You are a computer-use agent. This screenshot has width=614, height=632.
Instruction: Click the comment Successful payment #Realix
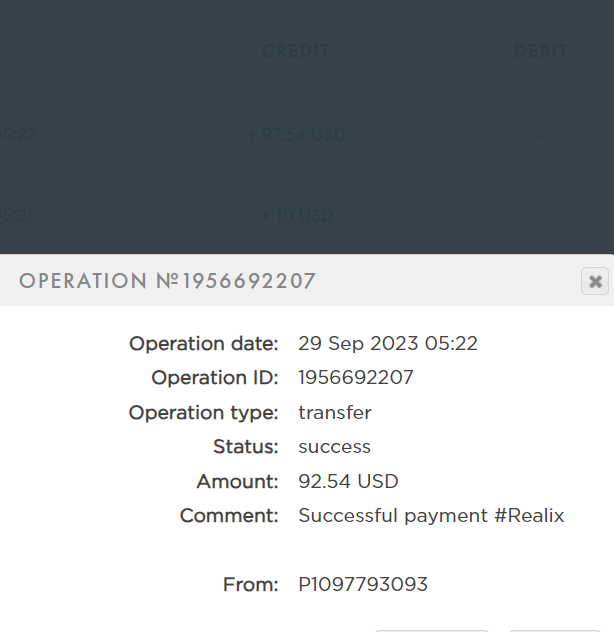click(431, 516)
